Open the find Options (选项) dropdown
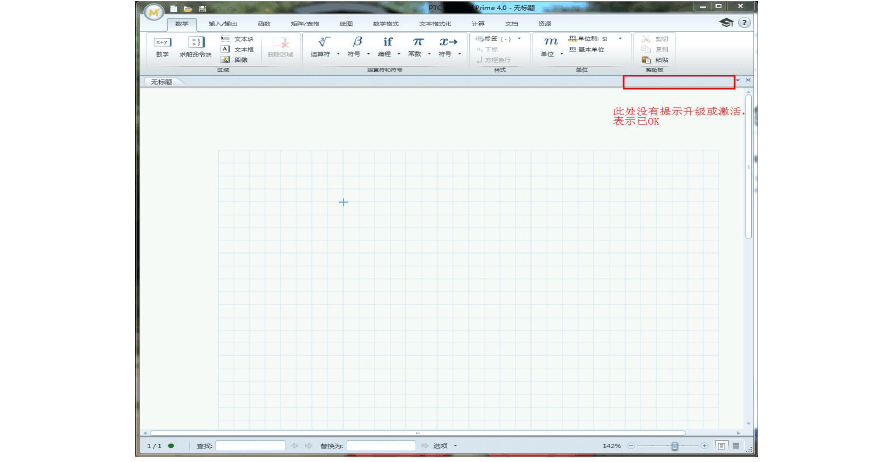The width and height of the screenshot is (892, 462). point(445,446)
